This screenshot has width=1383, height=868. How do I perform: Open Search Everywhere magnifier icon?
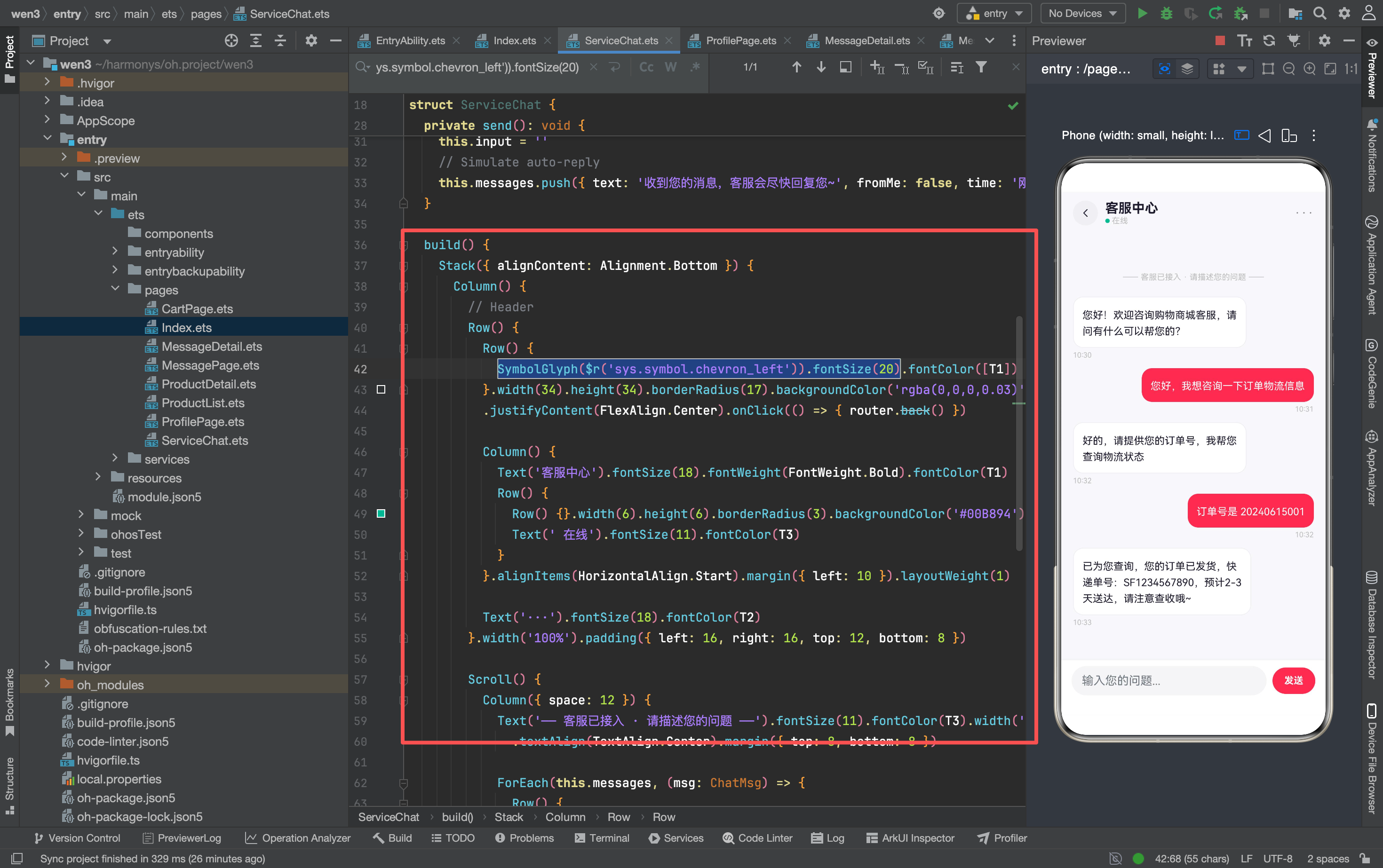[1320, 13]
